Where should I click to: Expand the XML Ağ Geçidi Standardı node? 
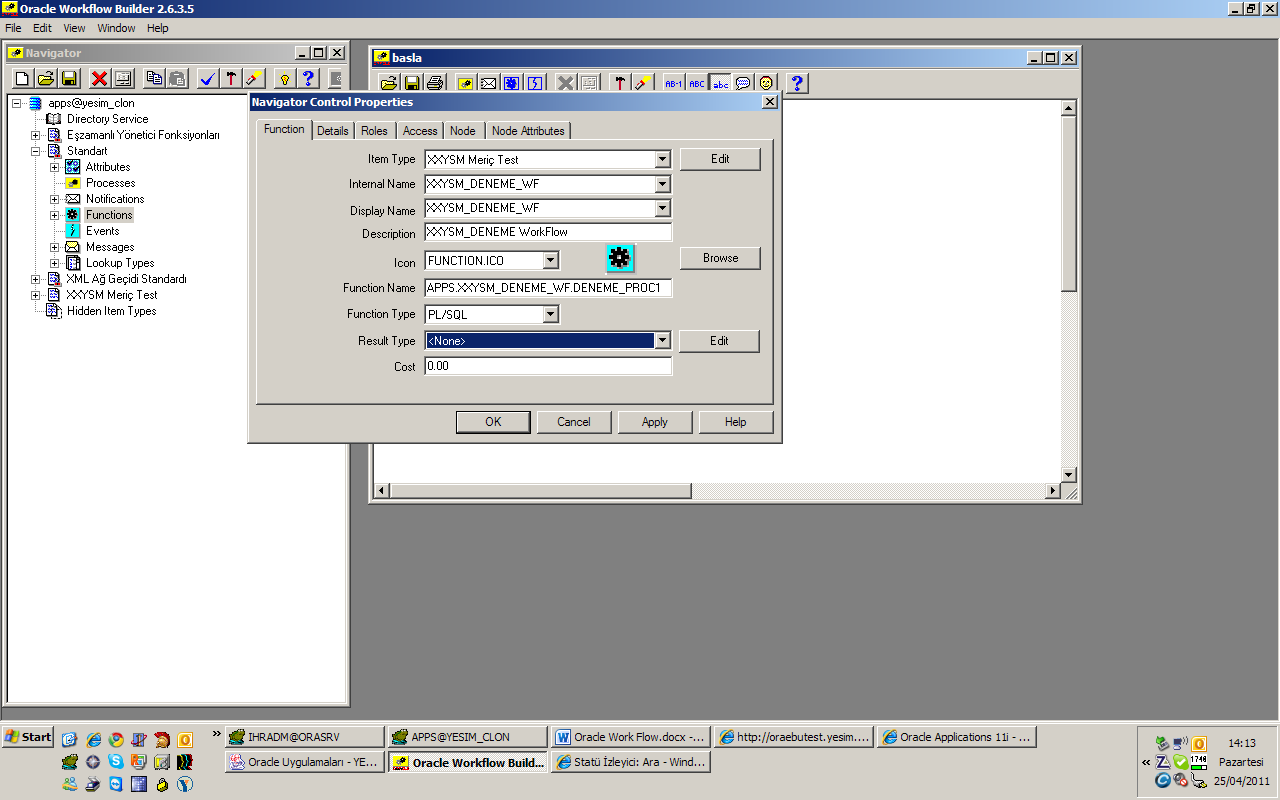pyautogui.click(x=36, y=279)
